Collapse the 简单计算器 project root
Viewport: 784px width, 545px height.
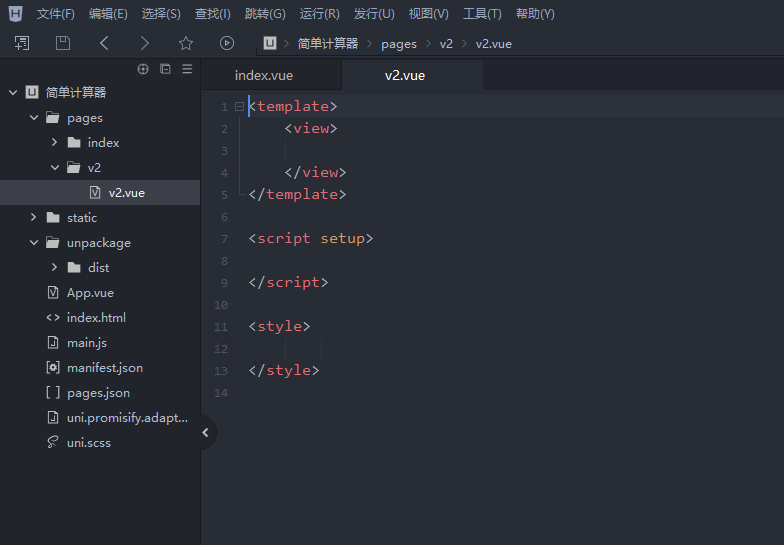click(x=13, y=93)
